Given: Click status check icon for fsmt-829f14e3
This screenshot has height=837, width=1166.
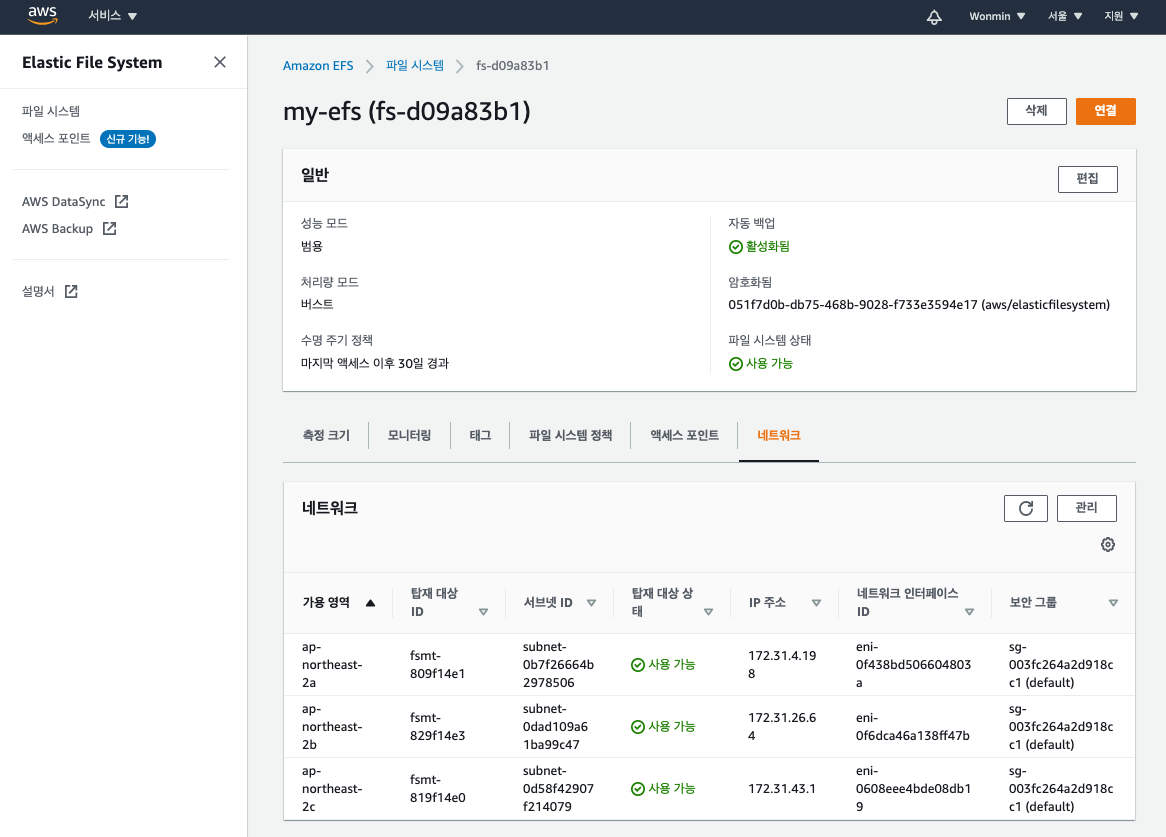Looking at the screenshot, I should pyautogui.click(x=637, y=727).
